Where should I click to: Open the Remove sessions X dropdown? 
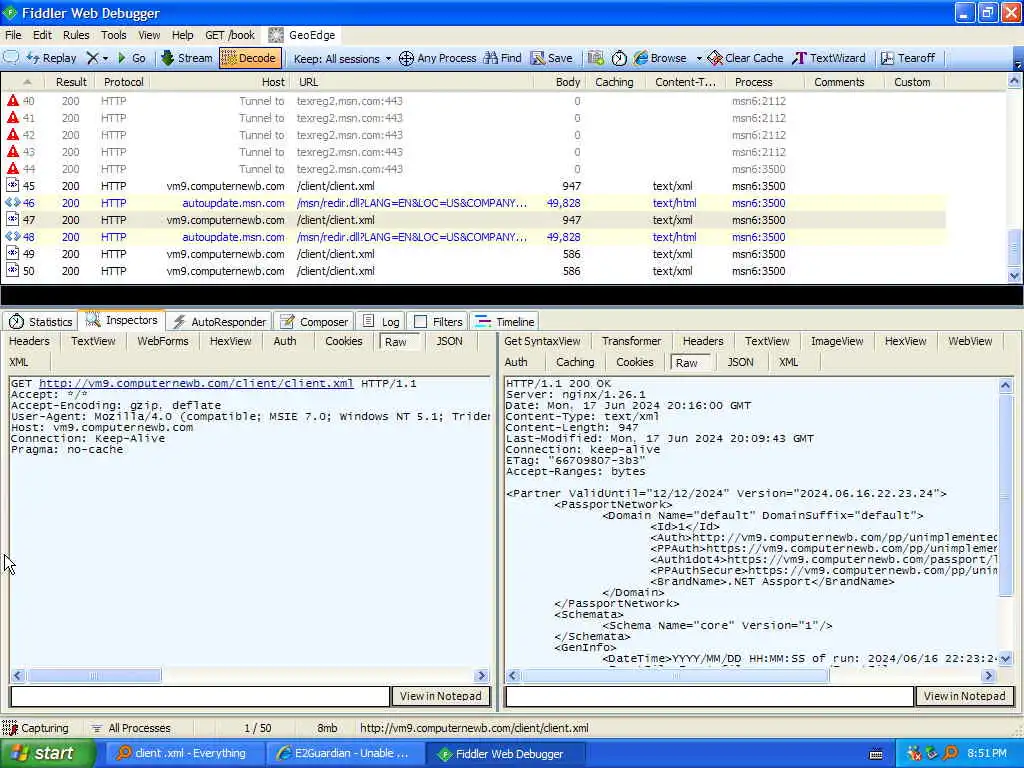[97, 58]
